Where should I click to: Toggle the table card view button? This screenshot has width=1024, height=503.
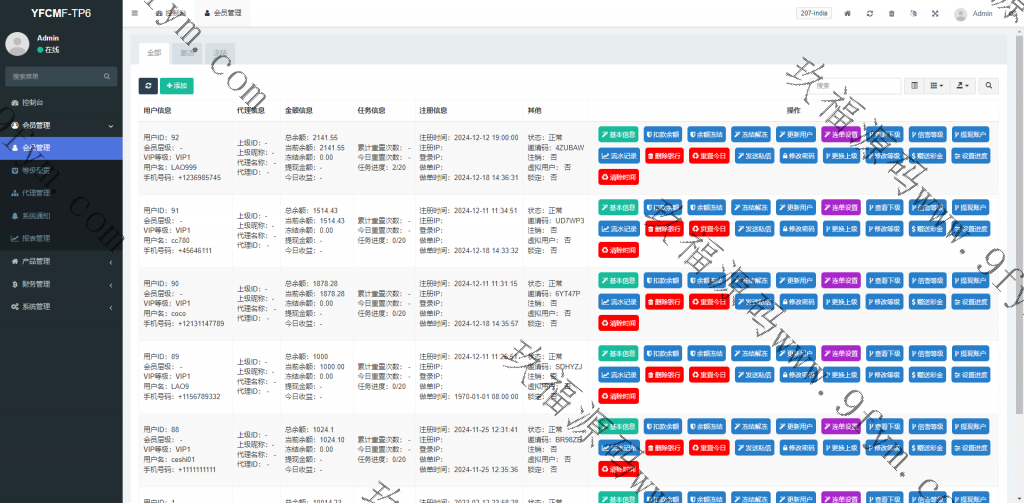tap(915, 87)
